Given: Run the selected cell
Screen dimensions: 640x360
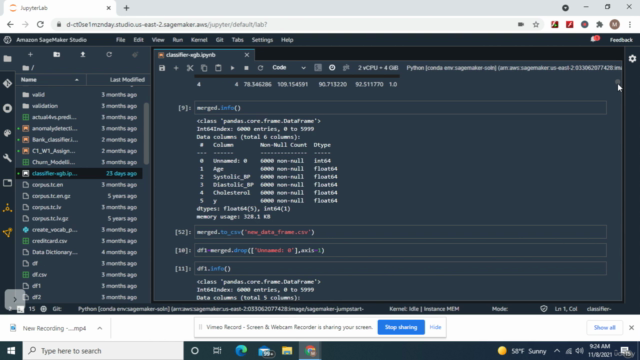Looking at the screenshot, I should (x=232, y=68).
